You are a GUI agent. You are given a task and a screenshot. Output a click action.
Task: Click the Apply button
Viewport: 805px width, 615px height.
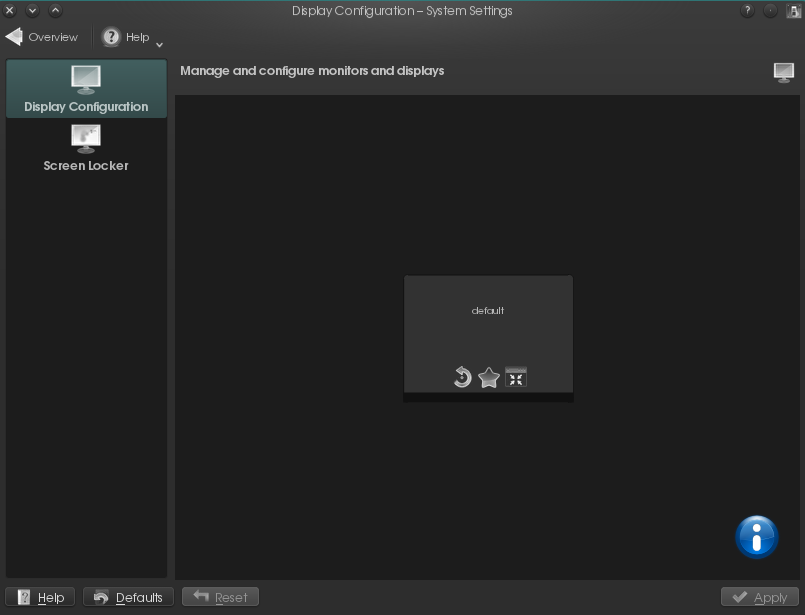coord(759,597)
